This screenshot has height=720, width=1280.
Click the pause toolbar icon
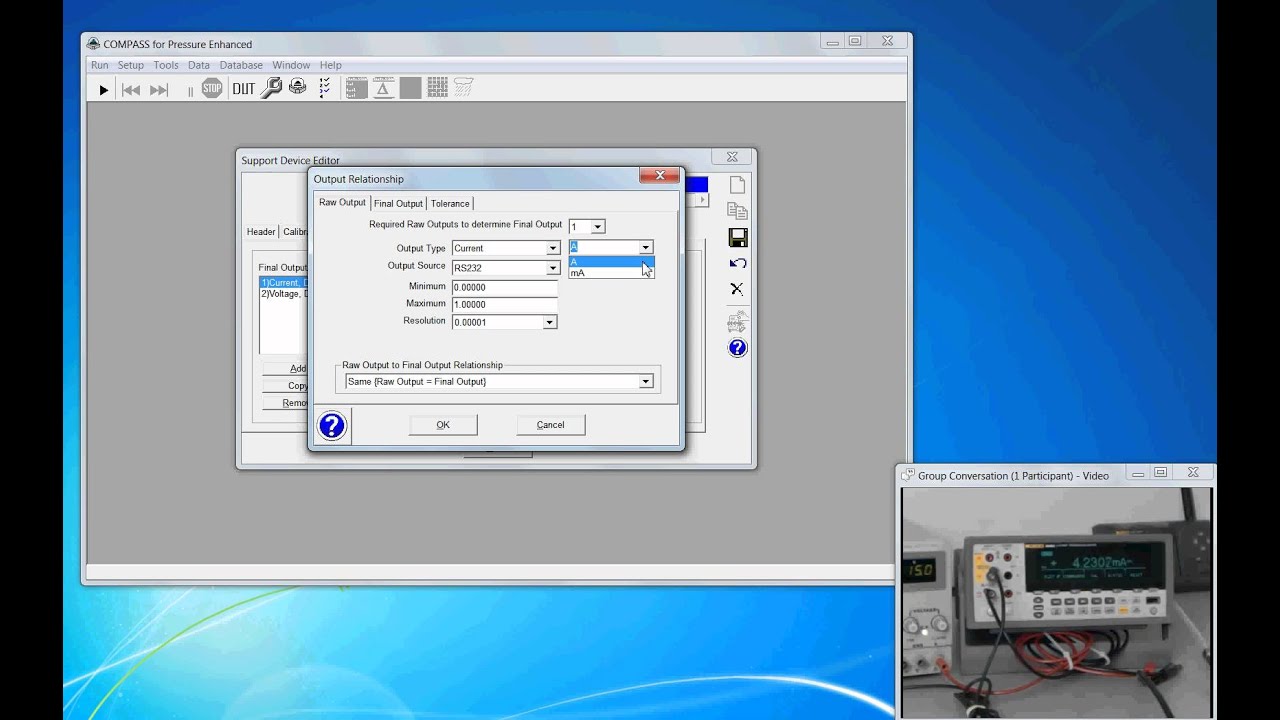click(190, 91)
